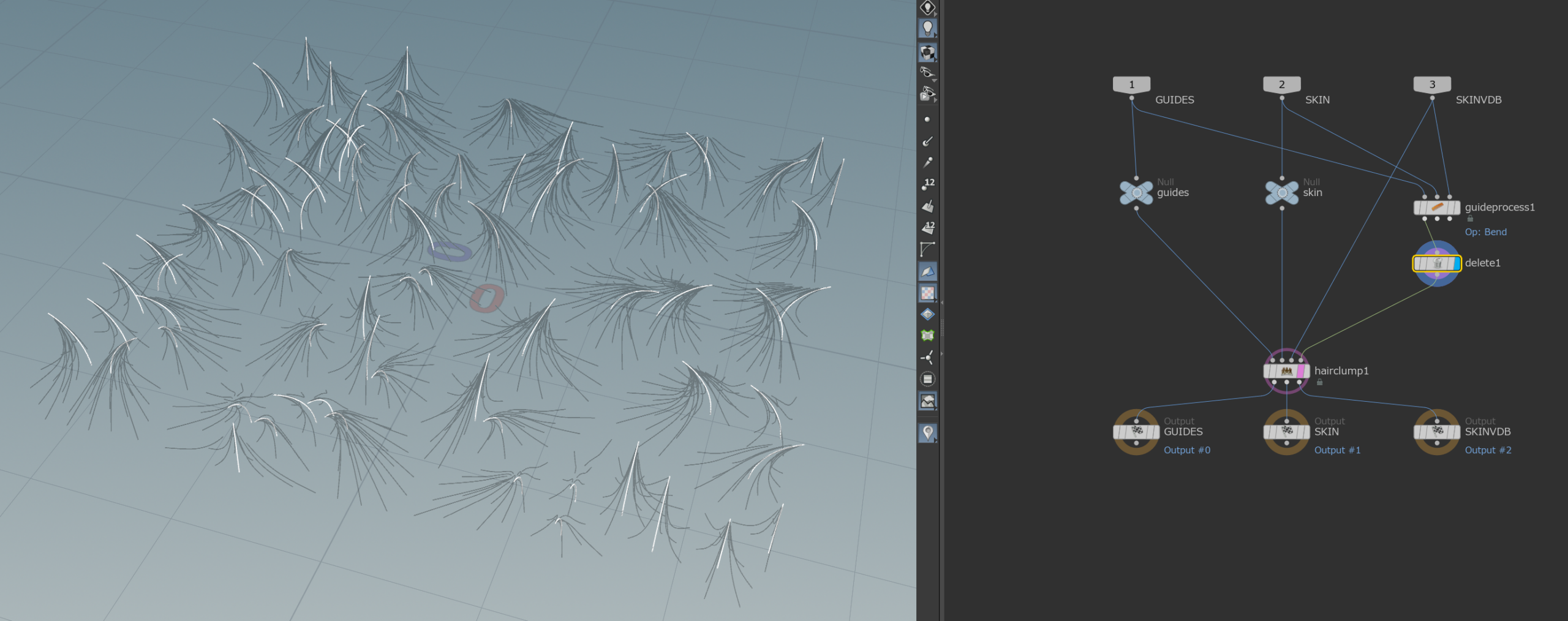1568x621 pixels.
Task: Select the Output GUIDES node
Action: pyautogui.click(x=1136, y=432)
